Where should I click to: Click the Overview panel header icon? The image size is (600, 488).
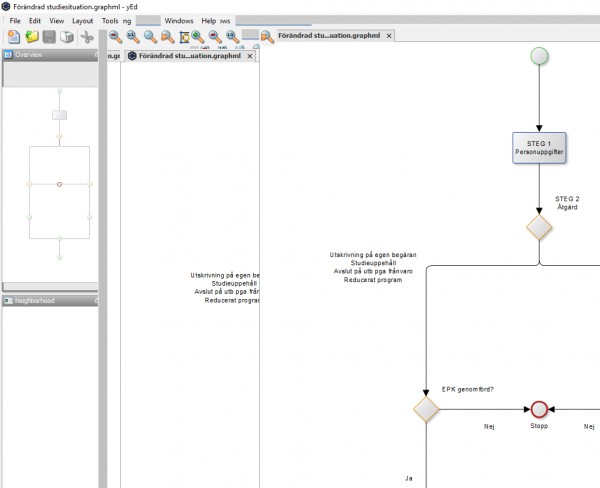8,55
